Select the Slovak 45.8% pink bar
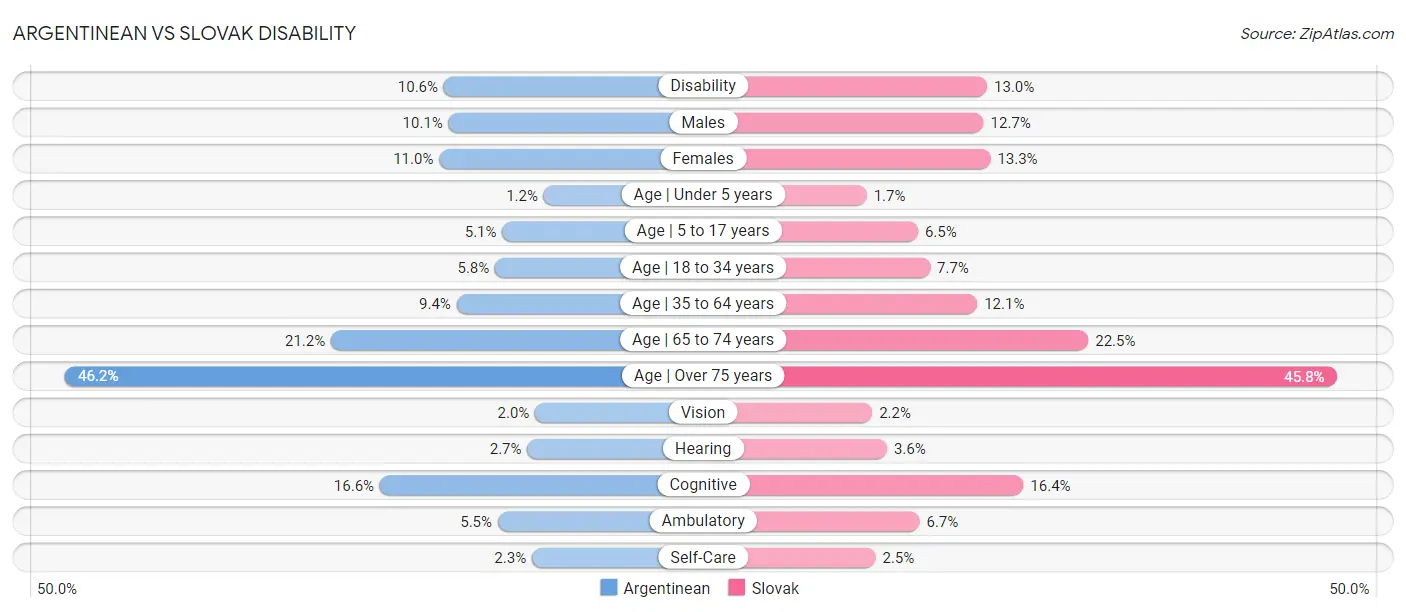 point(1059,376)
